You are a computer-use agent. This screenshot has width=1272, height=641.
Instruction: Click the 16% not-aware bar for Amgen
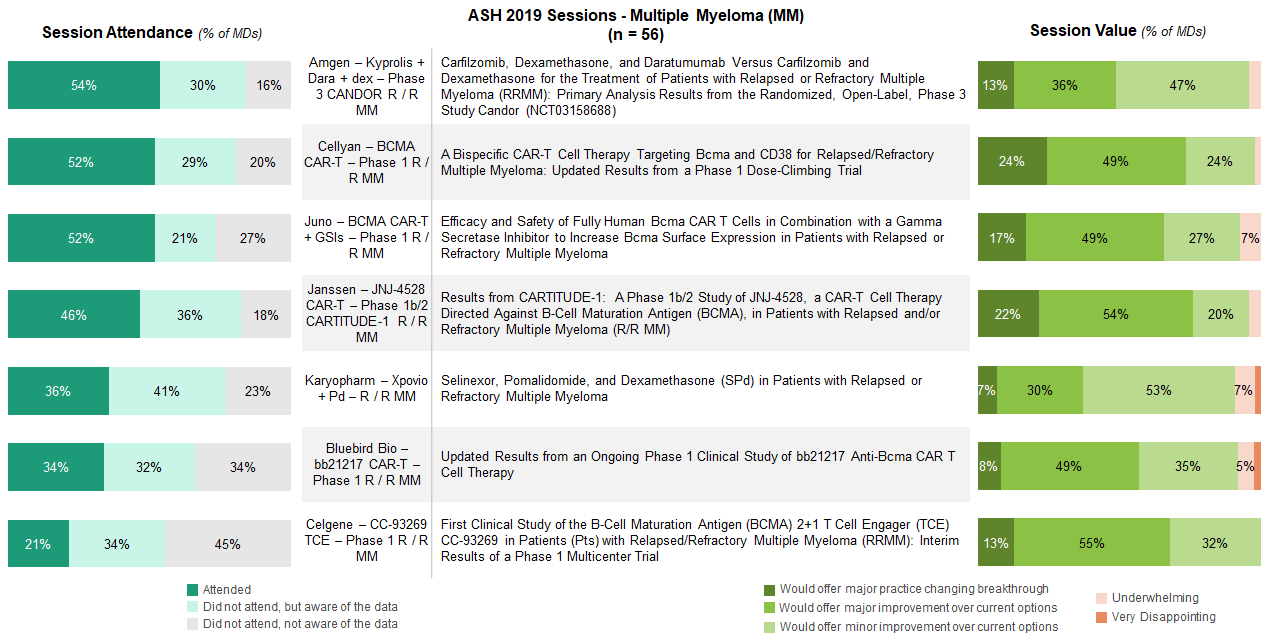(269, 85)
